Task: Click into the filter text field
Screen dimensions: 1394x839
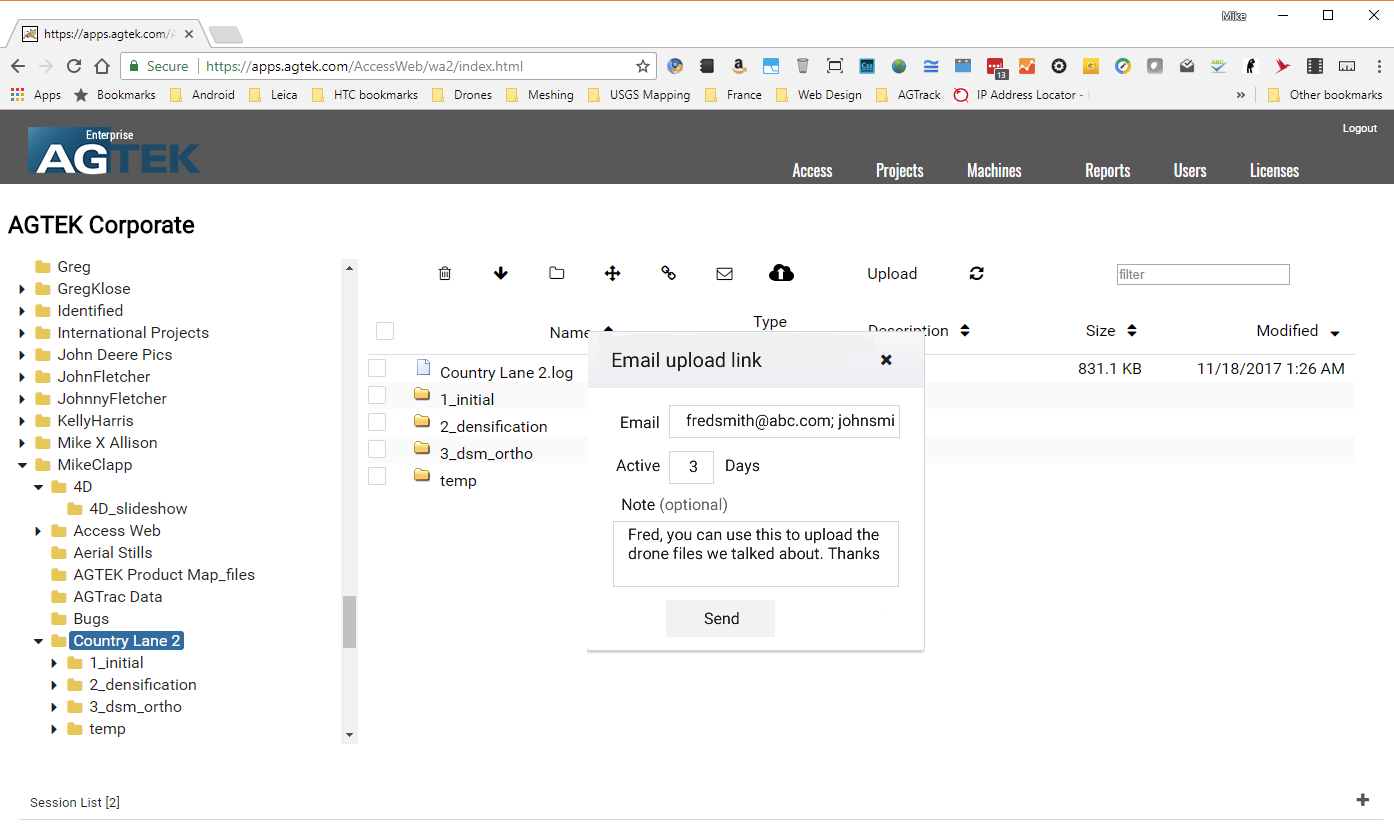Action: [x=1202, y=274]
